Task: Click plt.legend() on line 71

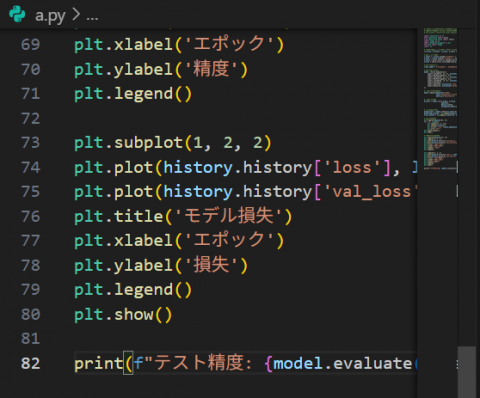Action: pyautogui.click(x=133, y=94)
